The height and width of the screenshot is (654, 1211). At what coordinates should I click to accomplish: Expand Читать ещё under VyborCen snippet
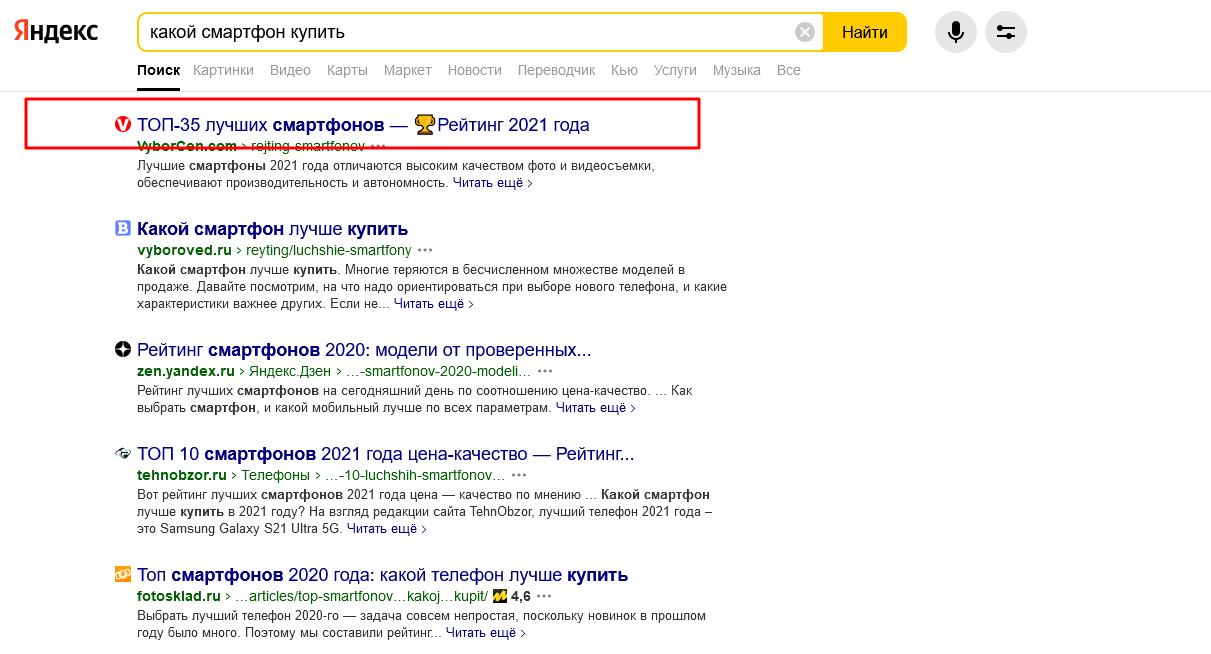point(492,183)
